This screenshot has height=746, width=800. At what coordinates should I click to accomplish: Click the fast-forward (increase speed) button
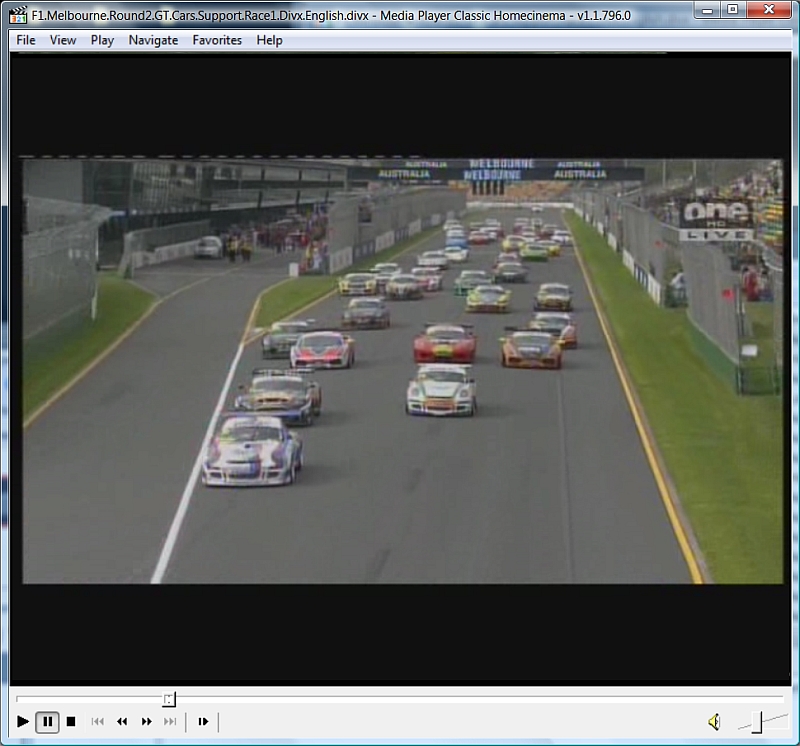click(x=146, y=721)
